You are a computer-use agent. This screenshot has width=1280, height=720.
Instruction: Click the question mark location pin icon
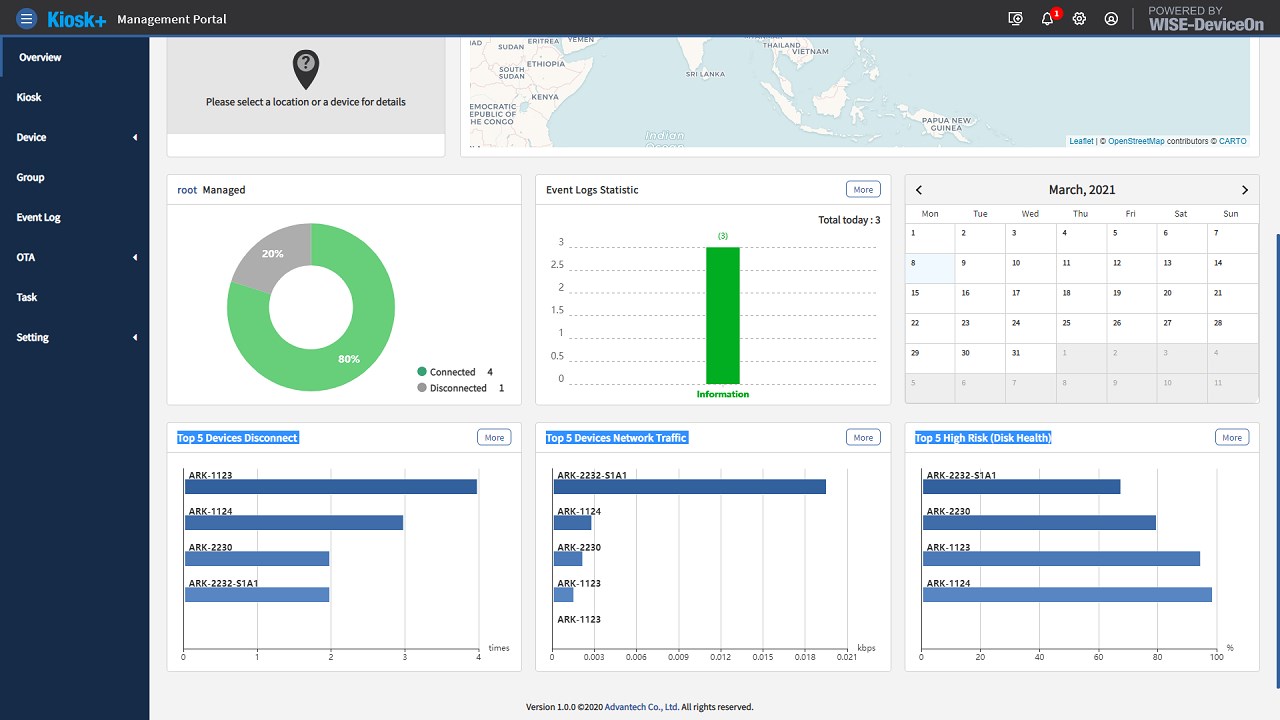306,70
